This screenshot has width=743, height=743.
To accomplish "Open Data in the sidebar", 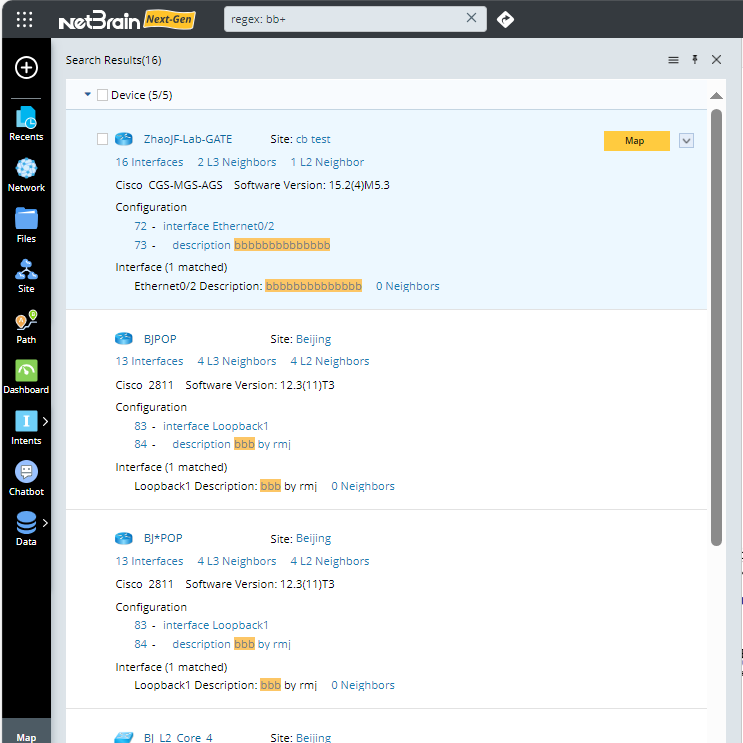I will pos(26,529).
